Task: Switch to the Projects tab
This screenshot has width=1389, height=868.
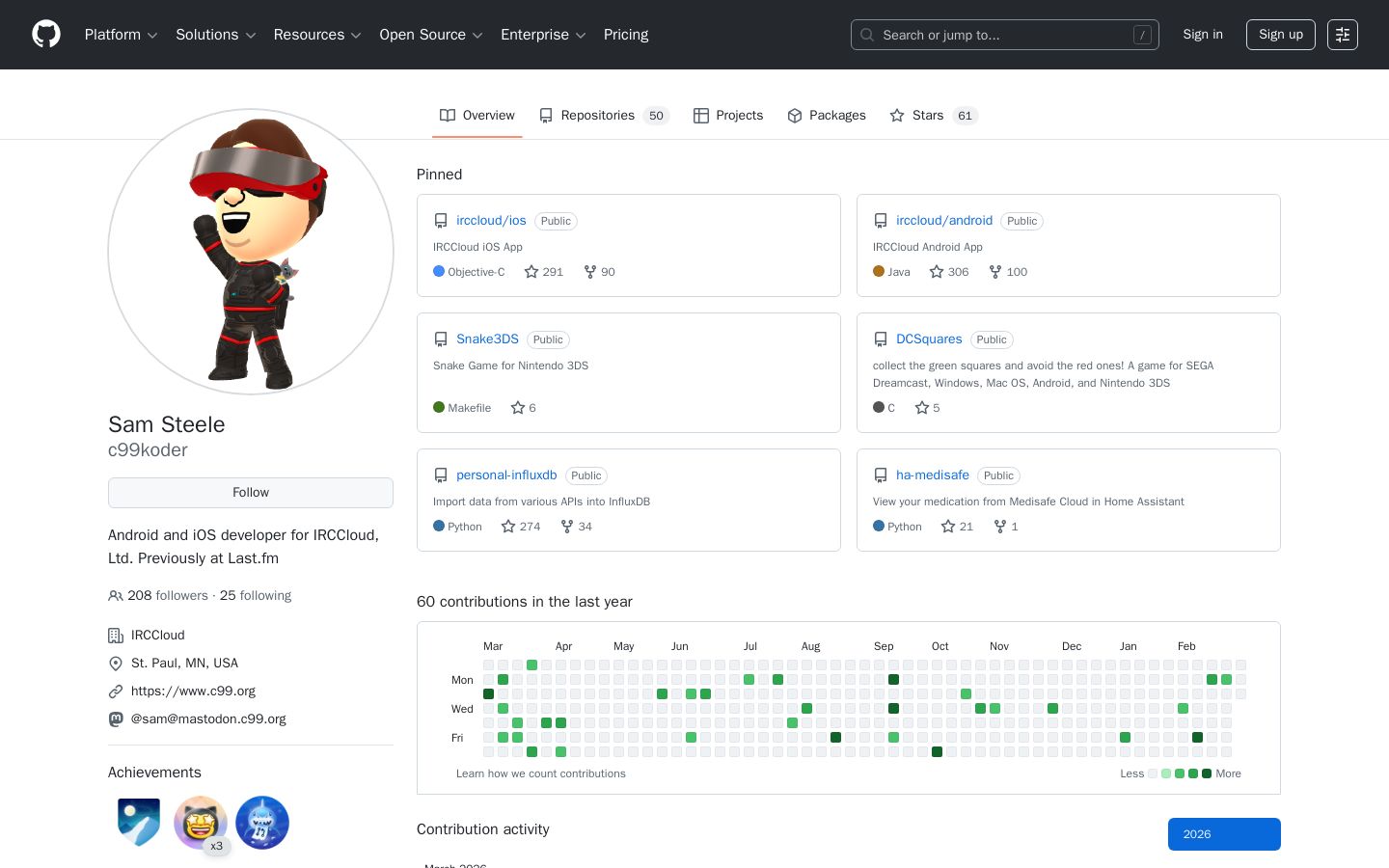Action: (x=728, y=116)
